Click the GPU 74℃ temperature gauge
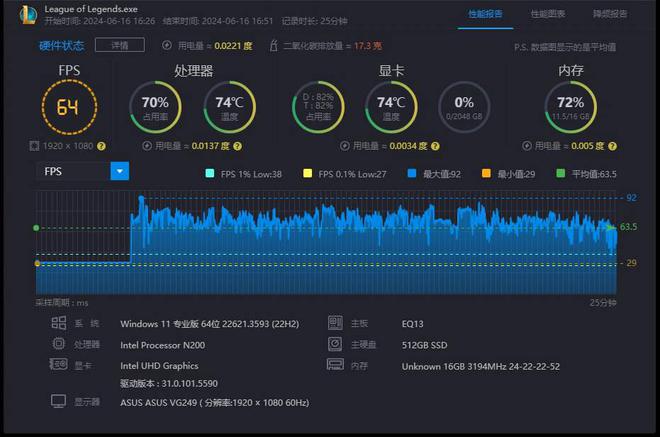The width and height of the screenshot is (660, 437). point(391,107)
